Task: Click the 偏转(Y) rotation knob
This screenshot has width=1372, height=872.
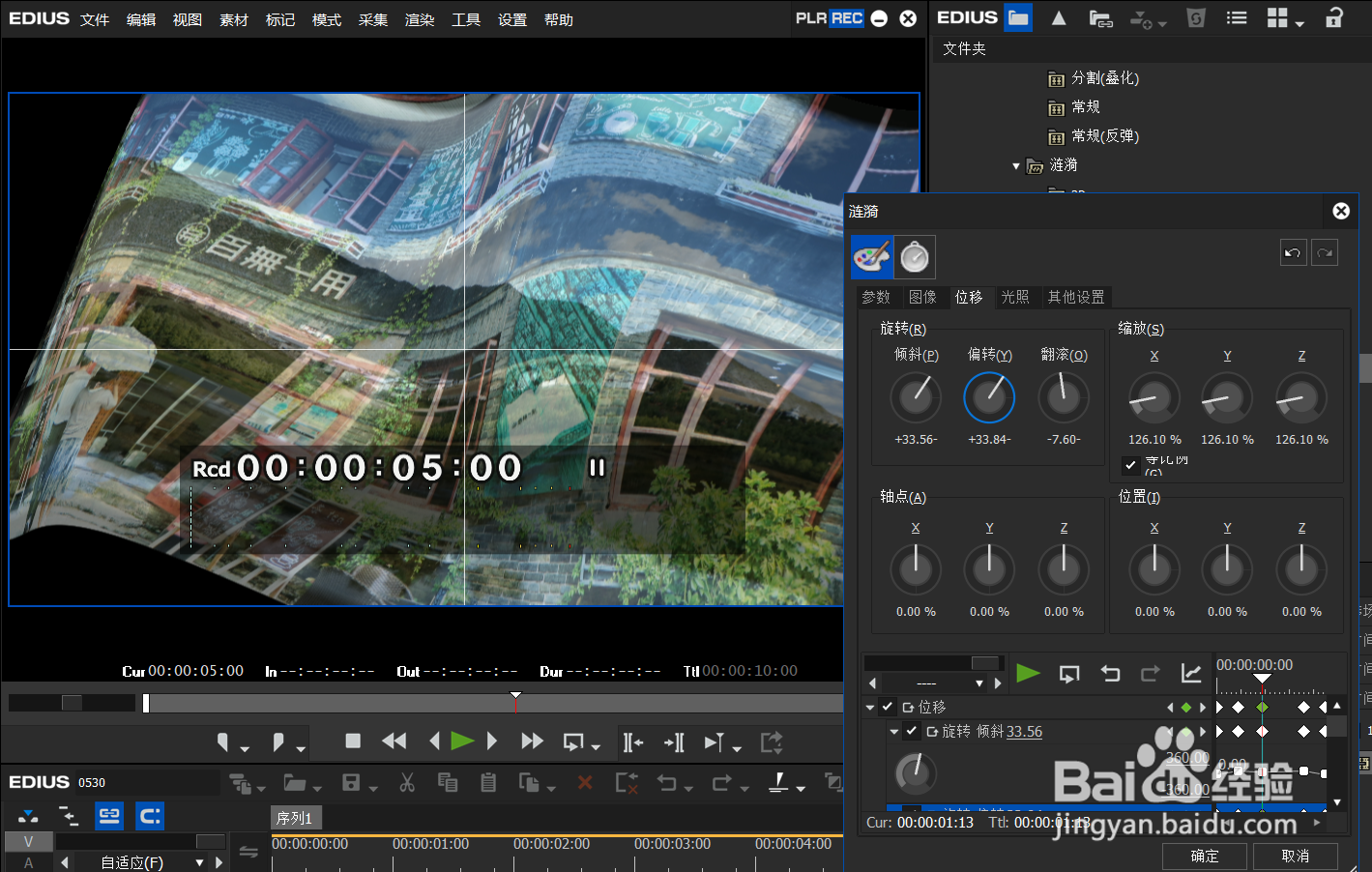Action: [x=989, y=397]
